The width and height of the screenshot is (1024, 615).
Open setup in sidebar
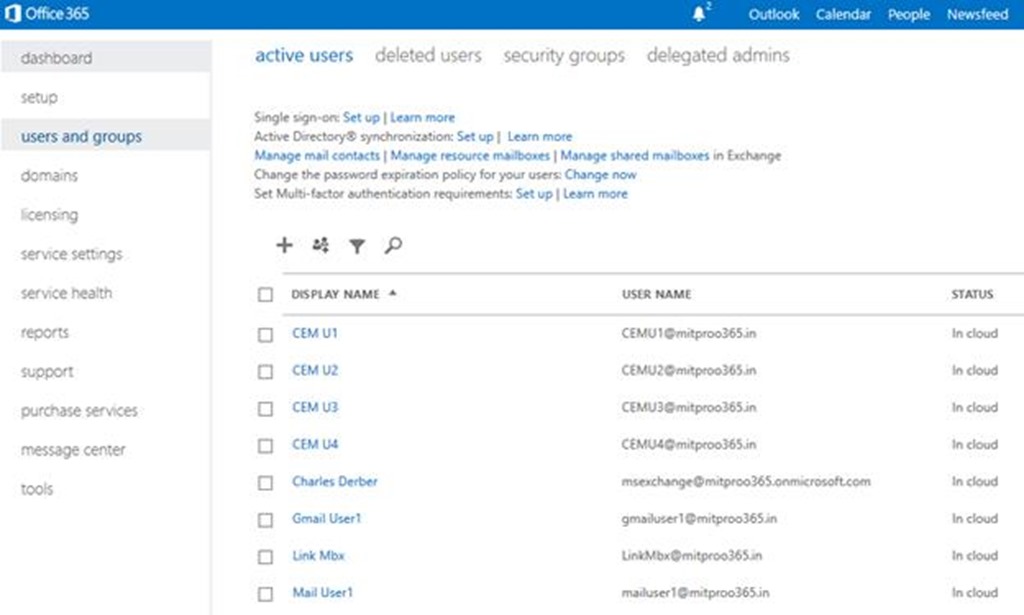point(39,97)
